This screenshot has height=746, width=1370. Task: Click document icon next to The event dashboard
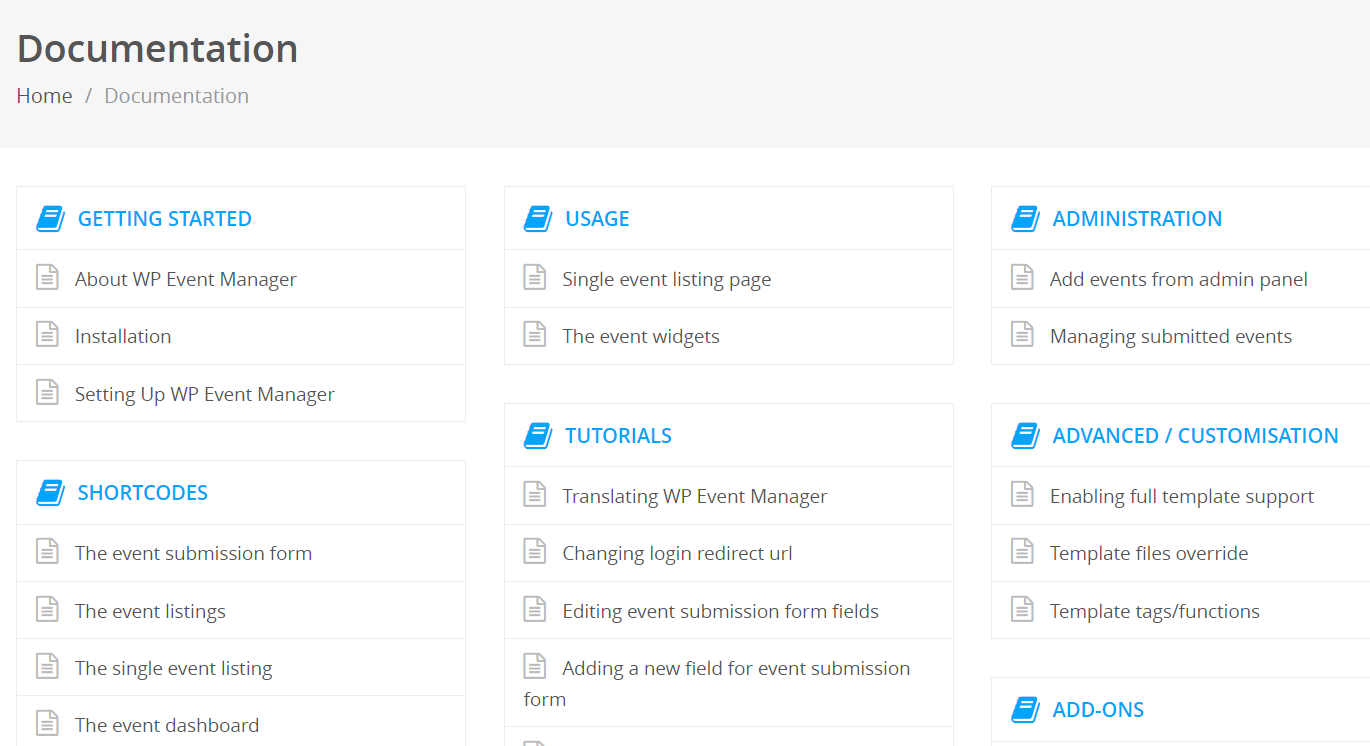pos(47,723)
